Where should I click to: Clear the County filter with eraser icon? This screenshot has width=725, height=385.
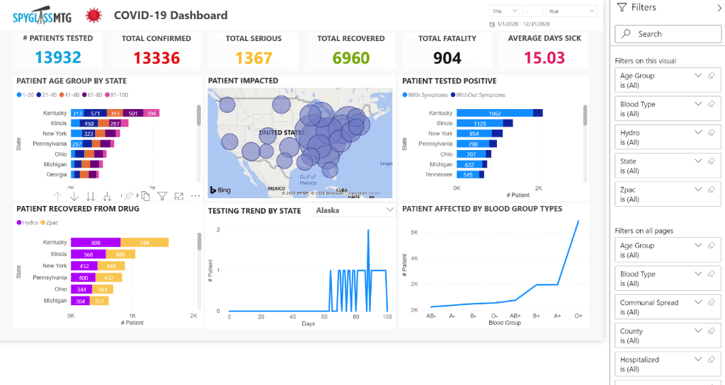(x=712, y=331)
